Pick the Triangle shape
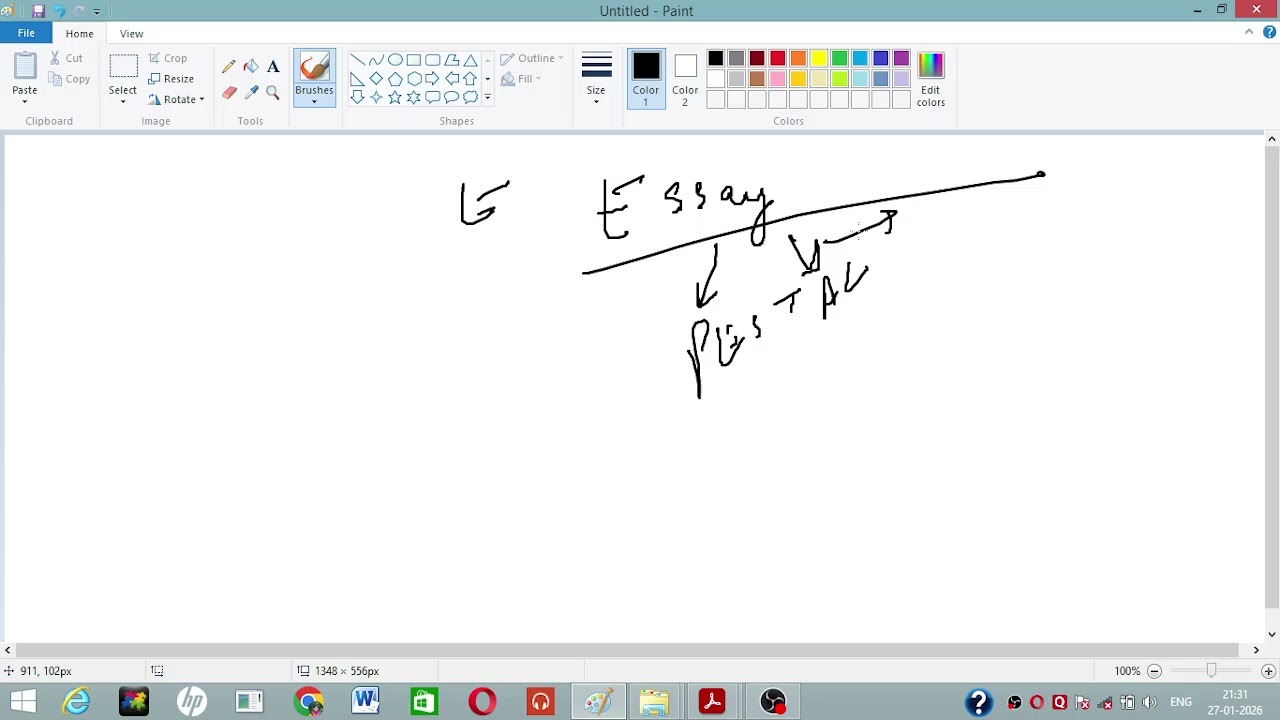Viewport: 1280px width, 720px height. (471, 60)
